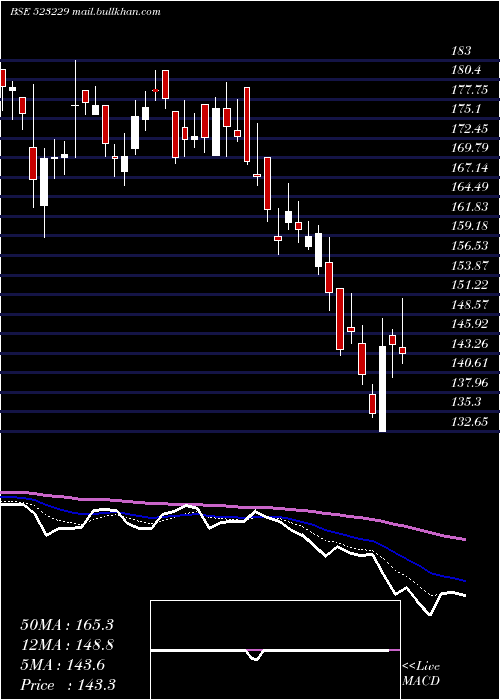Click the 177.75 price axis label
The width and height of the screenshot is (500, 700).
tap(469, 90)
